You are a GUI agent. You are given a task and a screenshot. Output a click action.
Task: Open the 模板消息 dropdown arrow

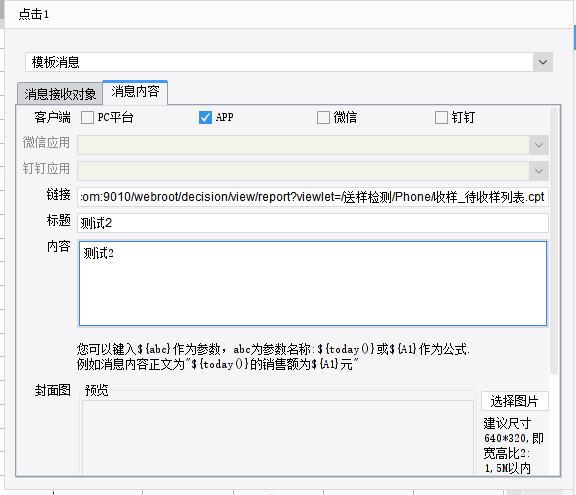(x=543, y=62)
